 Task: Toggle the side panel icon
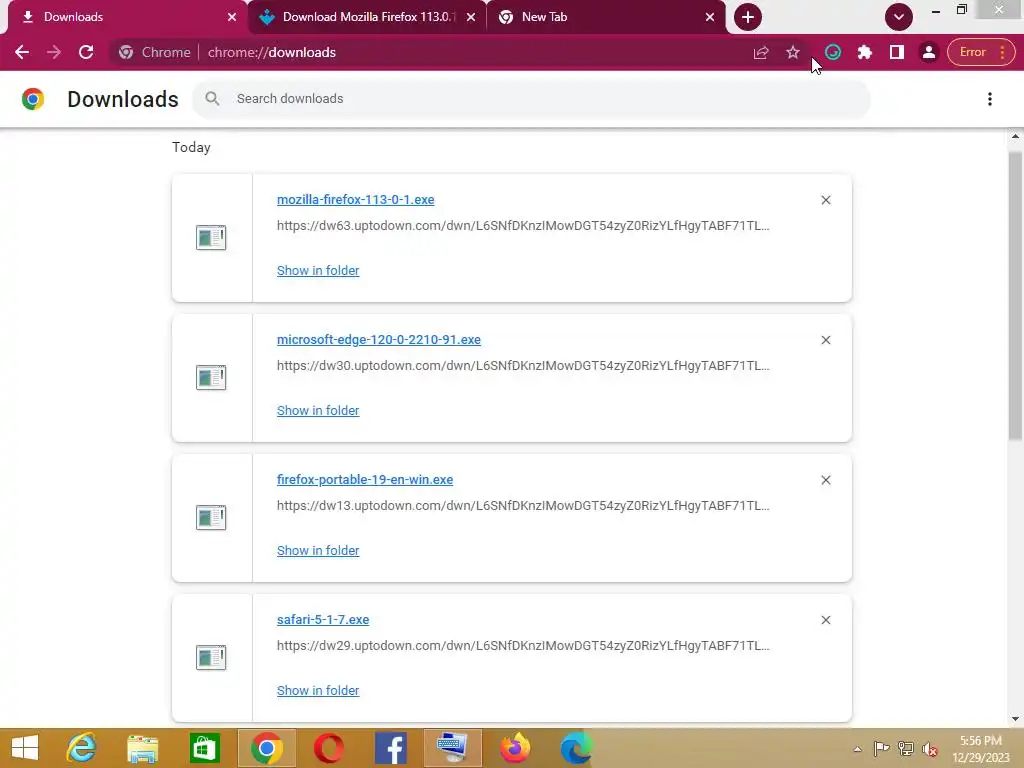pos(897,52)
